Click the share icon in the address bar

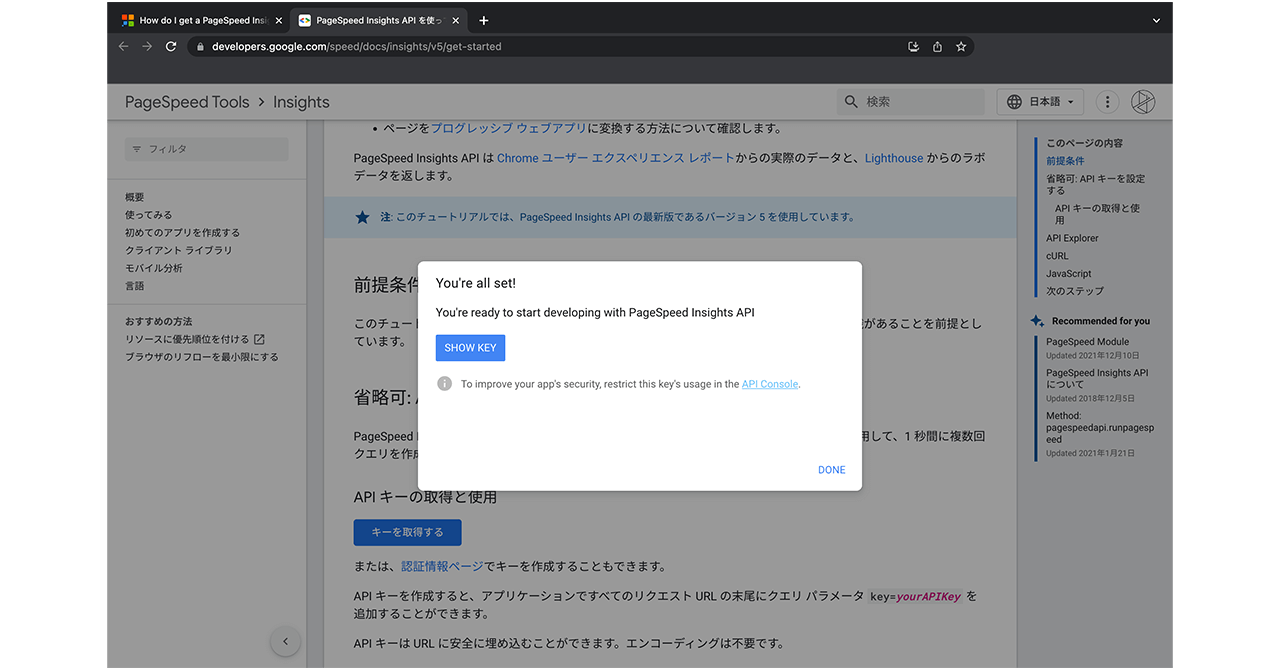[937, 47]
